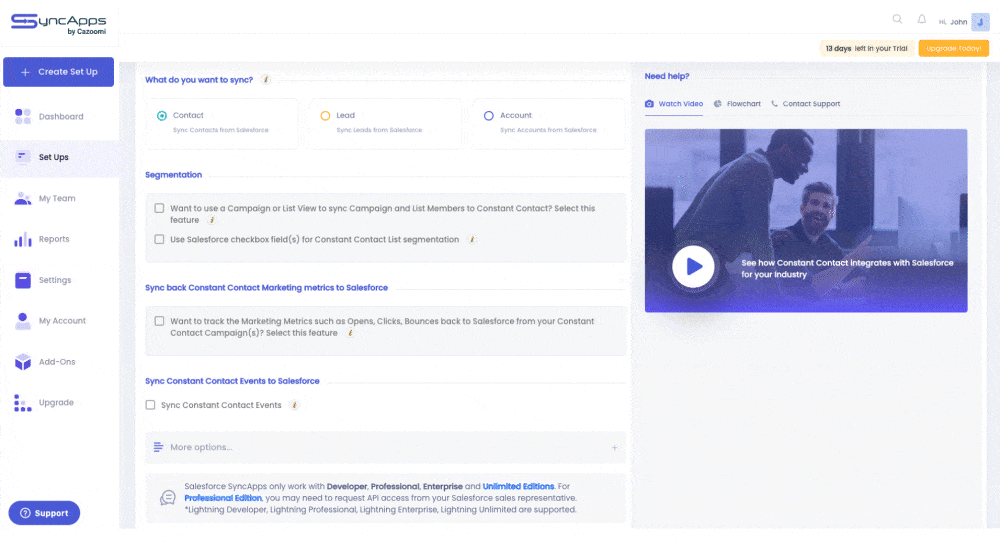This screenshot has height=542, width=1000.
Task: Click the Watch Video camera icon
Action: (x=649, y=104)
